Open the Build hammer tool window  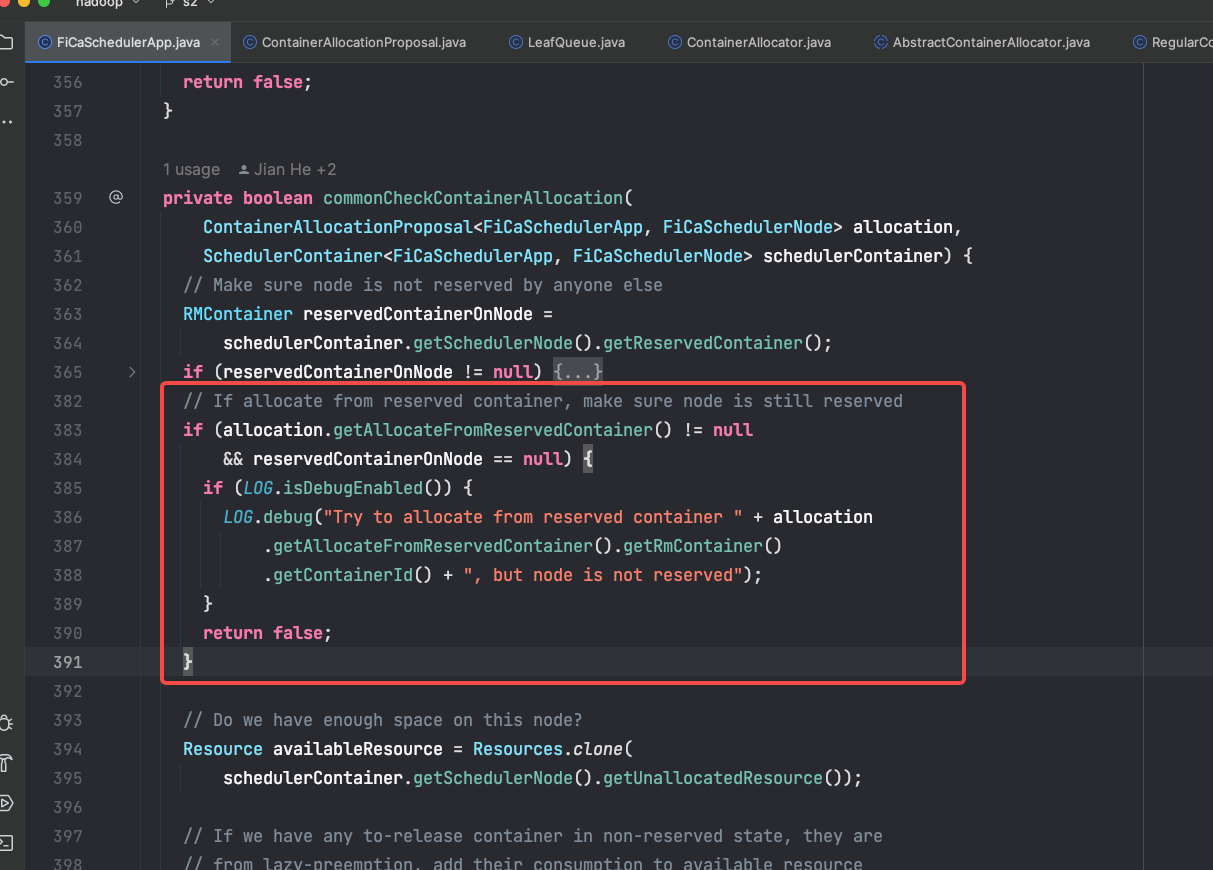[6, 763]
